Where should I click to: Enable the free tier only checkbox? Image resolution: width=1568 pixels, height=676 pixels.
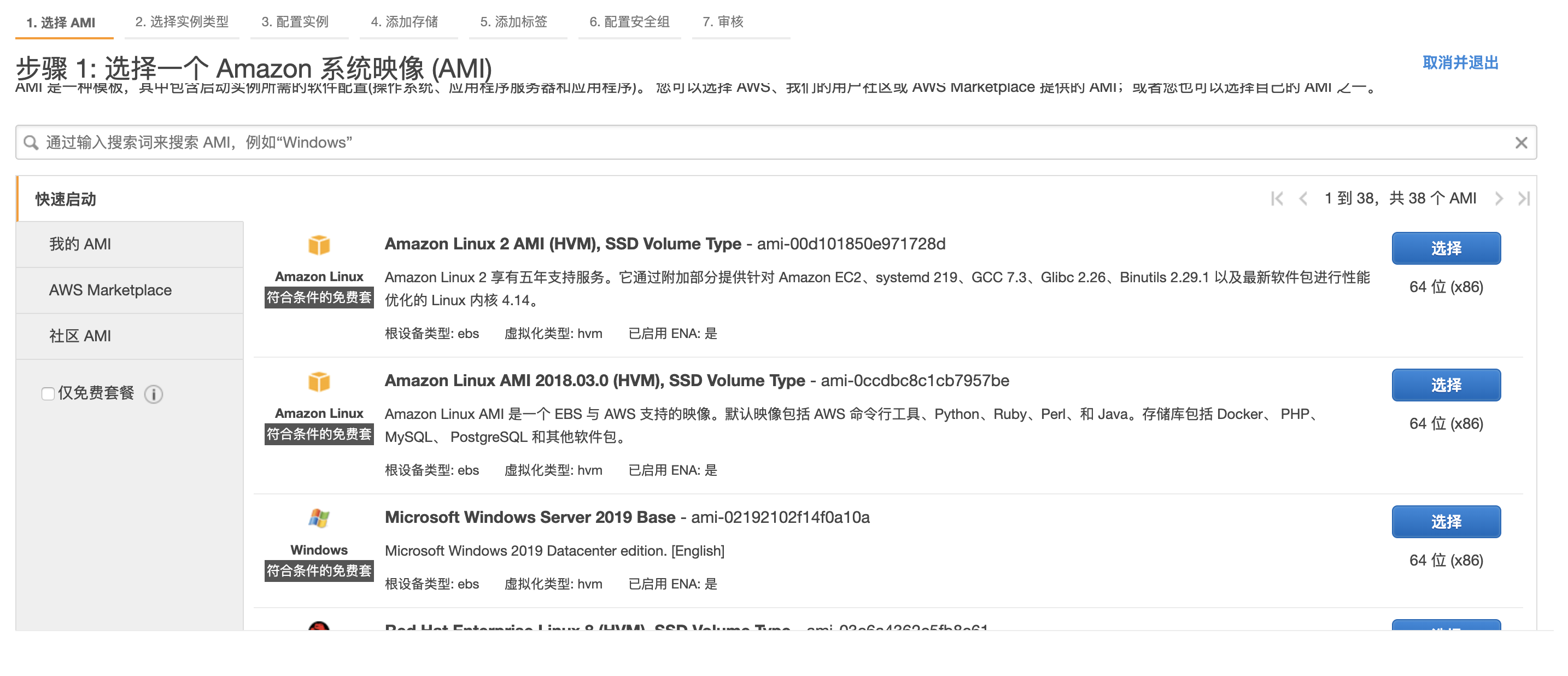pyautogui.click(x=48, y=394)
